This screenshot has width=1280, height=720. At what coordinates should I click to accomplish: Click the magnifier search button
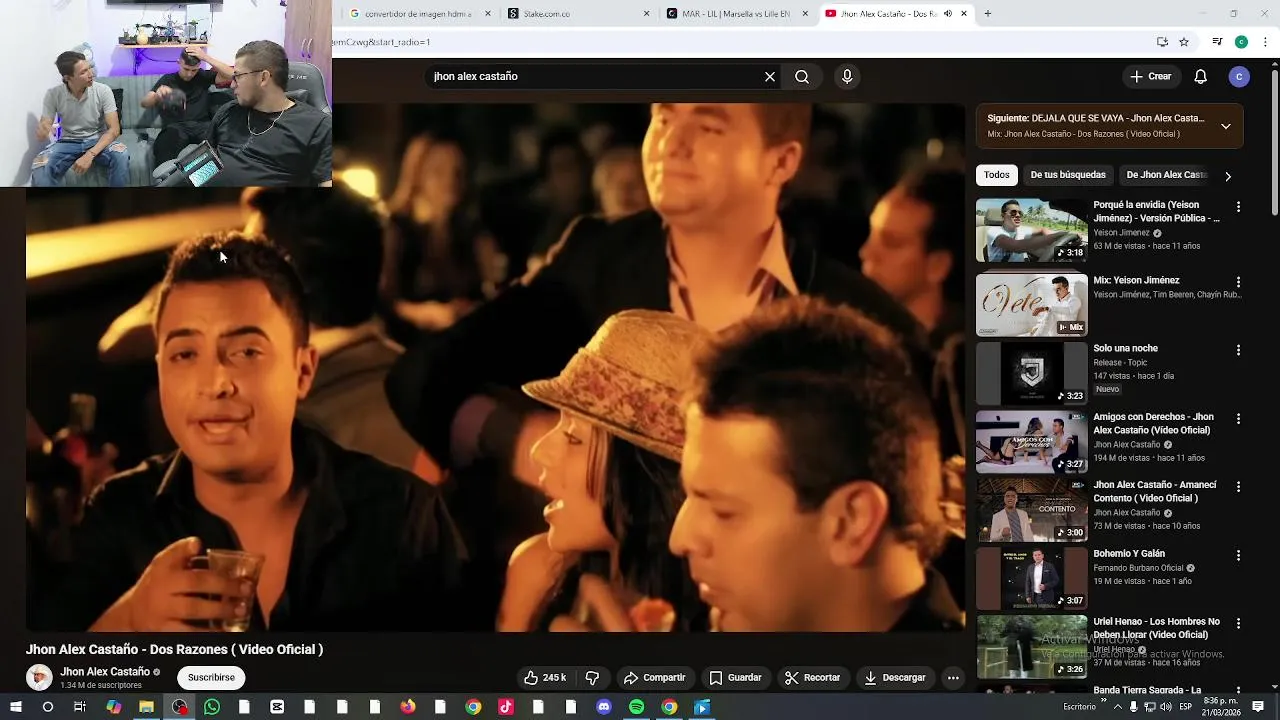tap(802, 77)
